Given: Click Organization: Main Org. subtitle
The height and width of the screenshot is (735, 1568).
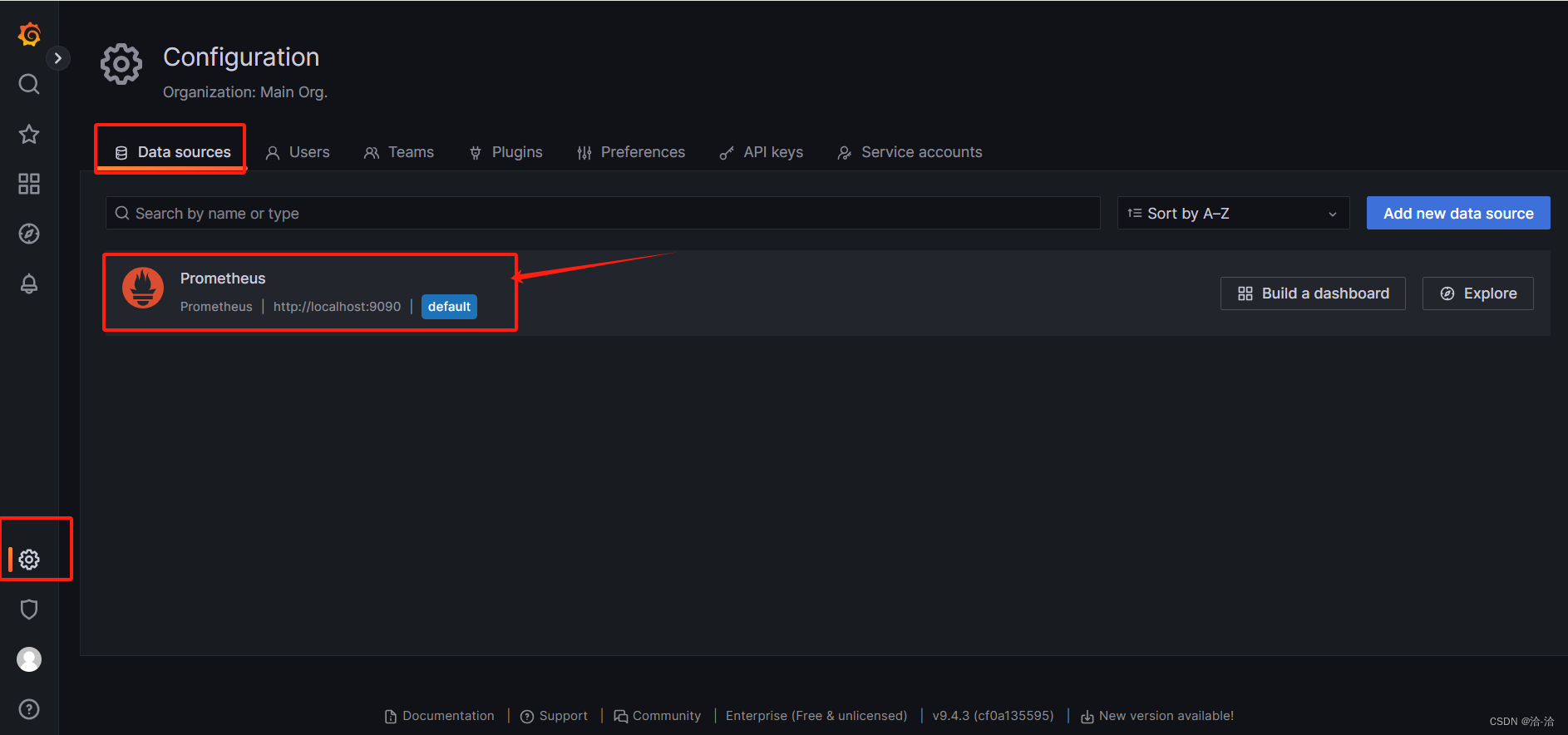Looking at the screenshot, I should tap(245, 92).
